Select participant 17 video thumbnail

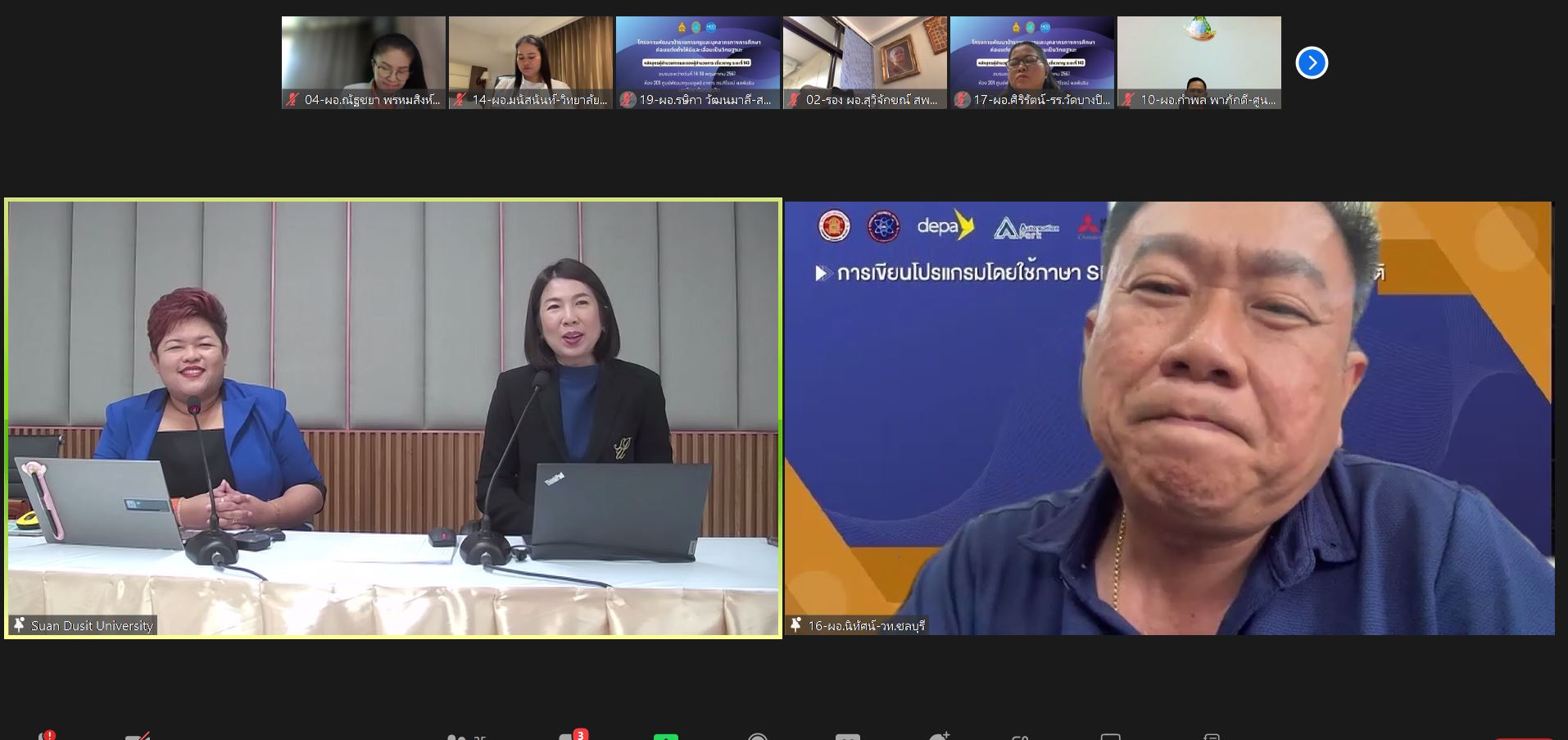[x=1031, y=55]
